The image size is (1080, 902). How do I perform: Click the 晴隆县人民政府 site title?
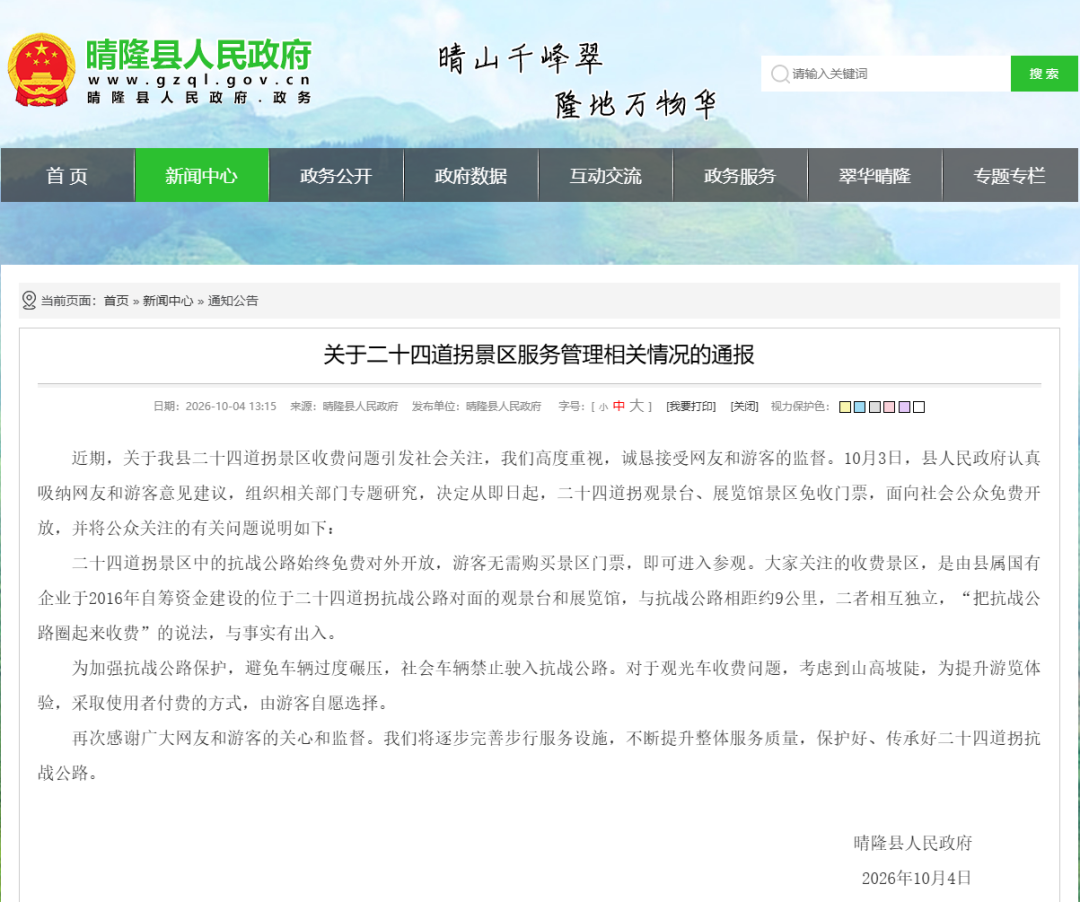coord(198,54)
